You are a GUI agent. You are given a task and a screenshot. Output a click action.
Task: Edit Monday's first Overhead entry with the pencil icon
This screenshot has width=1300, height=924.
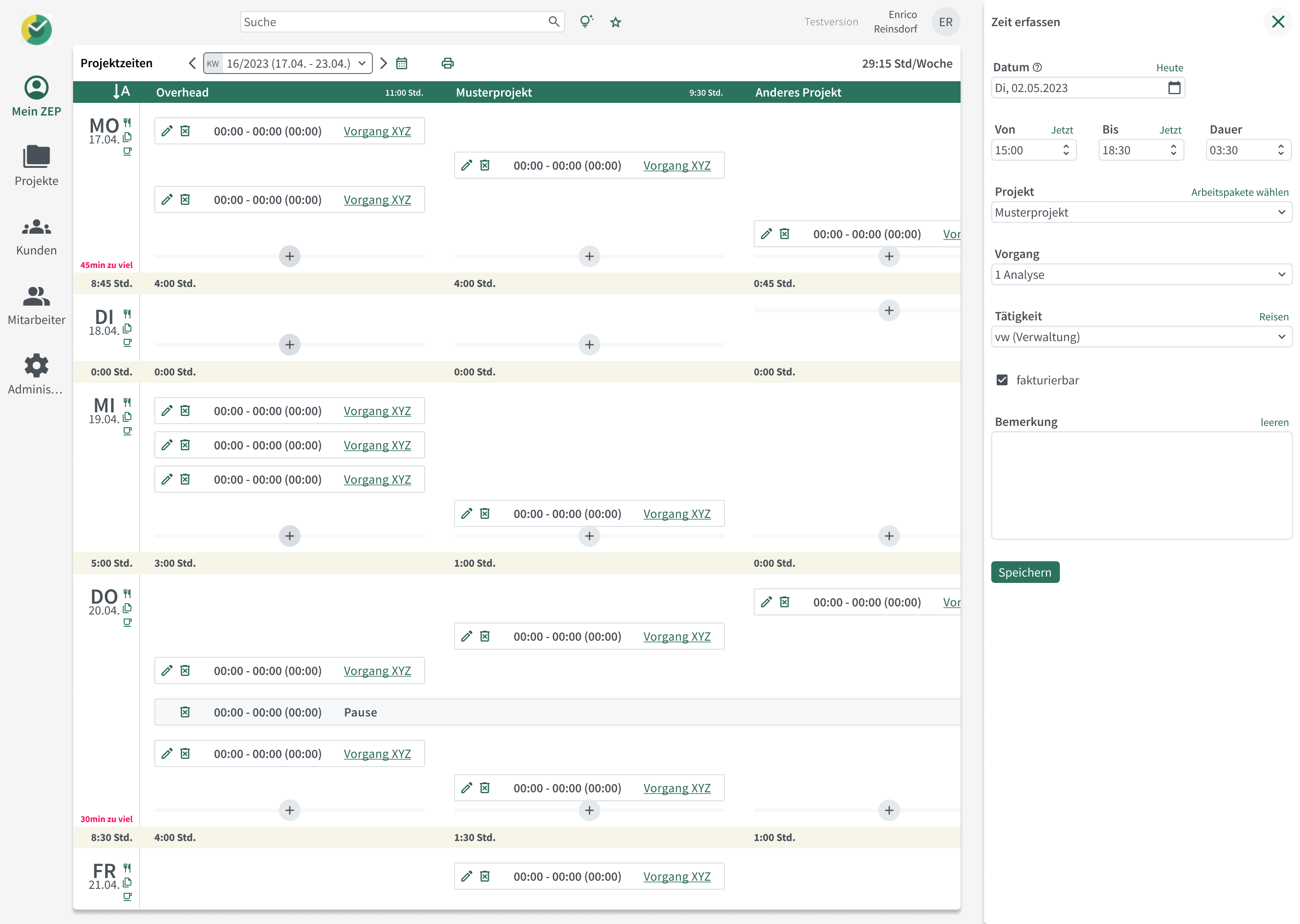167,131
